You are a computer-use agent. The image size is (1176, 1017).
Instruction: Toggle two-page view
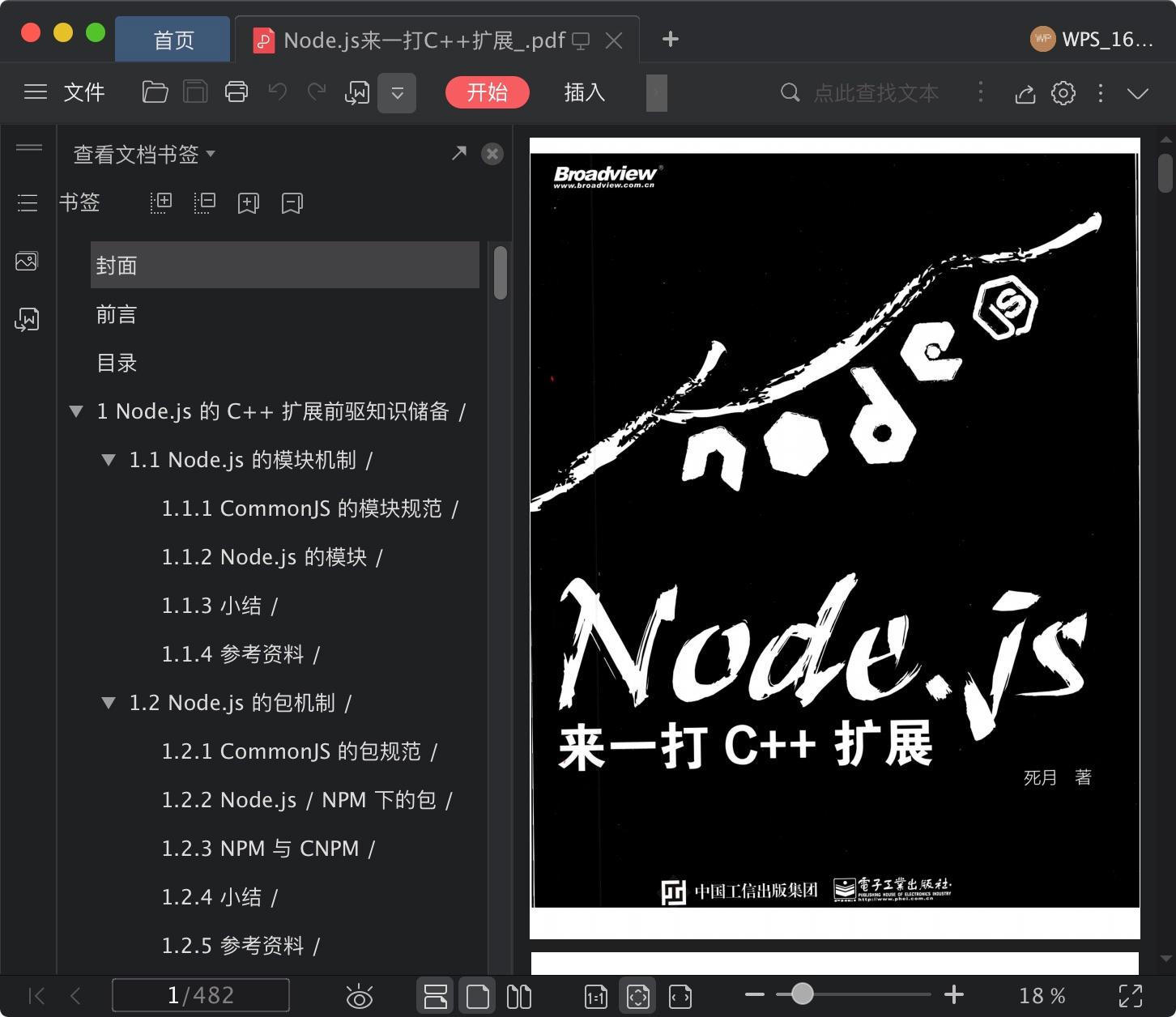[x=518, y=996]
